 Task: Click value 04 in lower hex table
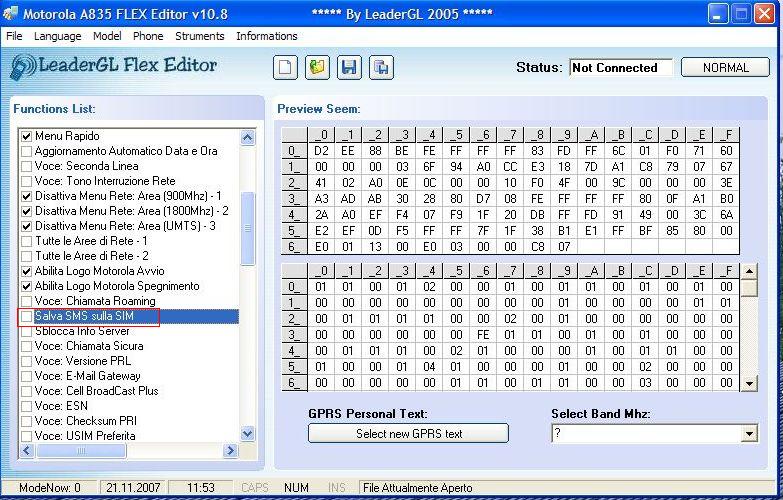coord(429,367)
